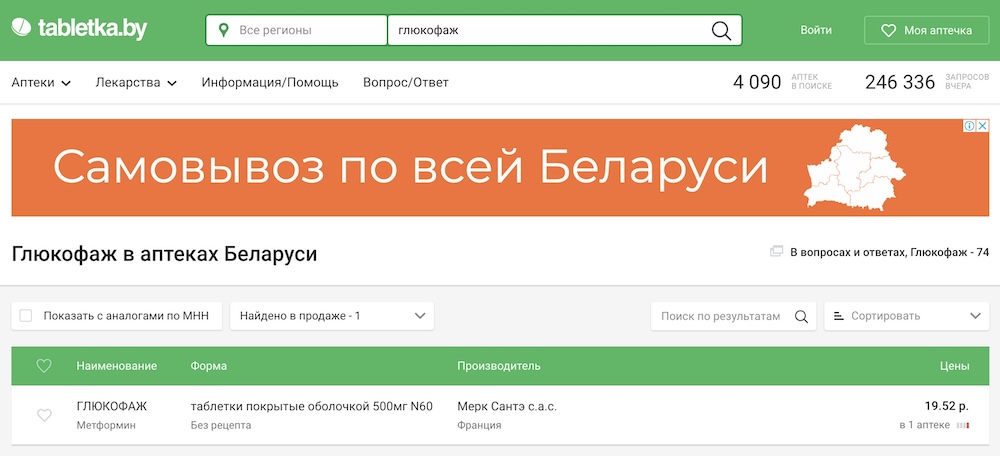Click the location pin icon in region field
Screen dimensions: 1000x456
click(223, 30)
